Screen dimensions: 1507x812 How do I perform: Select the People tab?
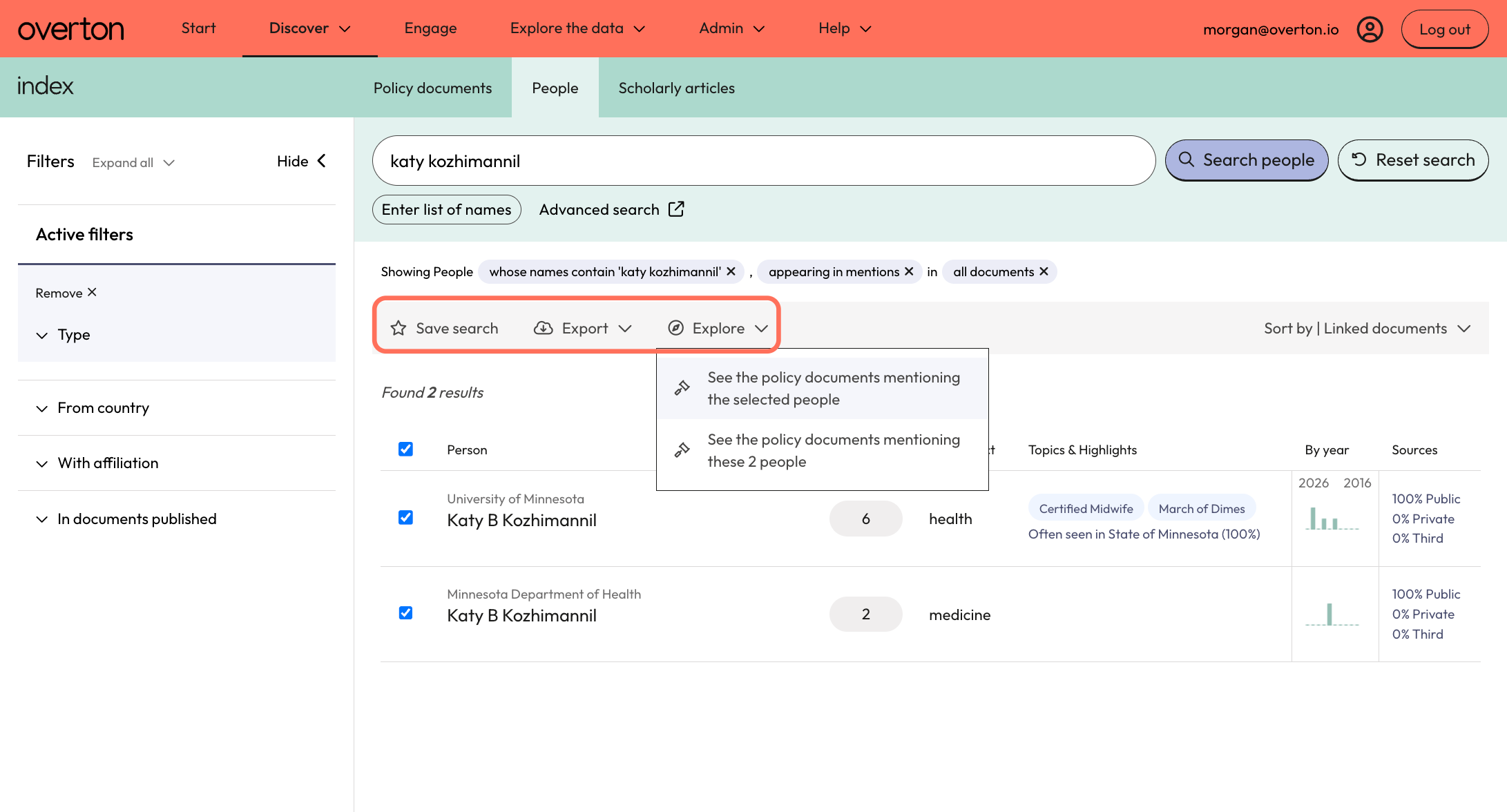point(555,88)
